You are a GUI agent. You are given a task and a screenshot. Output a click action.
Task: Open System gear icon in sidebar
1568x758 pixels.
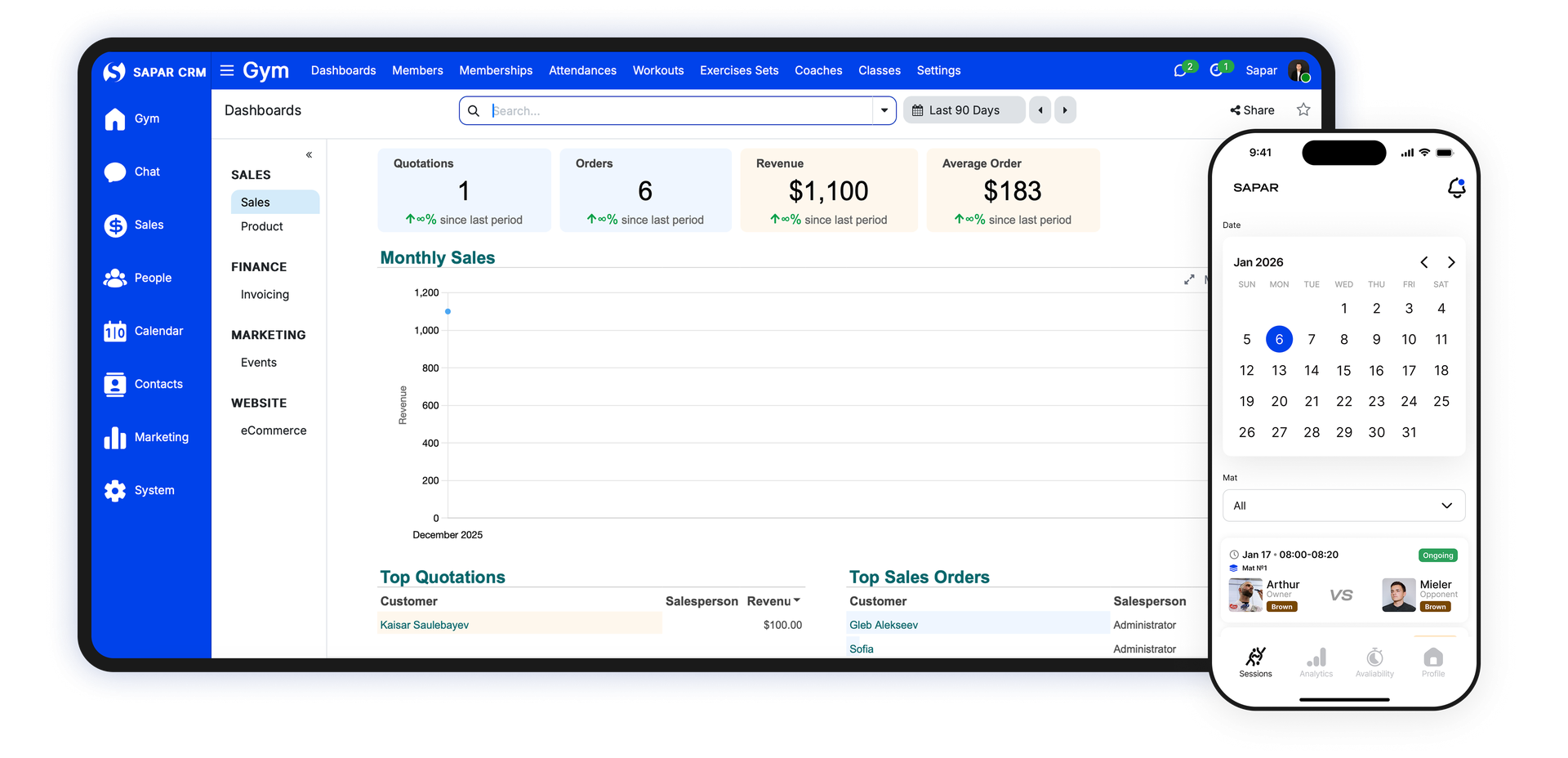pos(115,491)
